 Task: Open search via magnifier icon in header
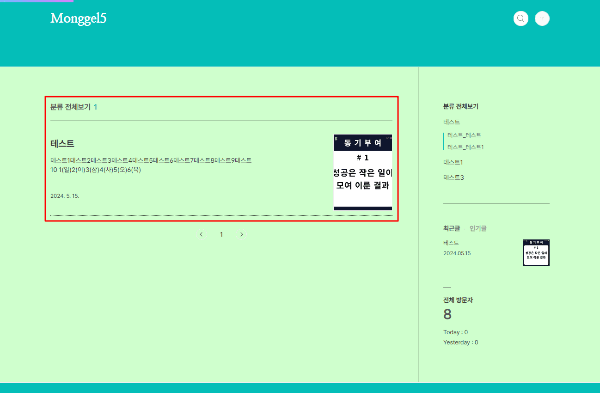pos(520,18)
